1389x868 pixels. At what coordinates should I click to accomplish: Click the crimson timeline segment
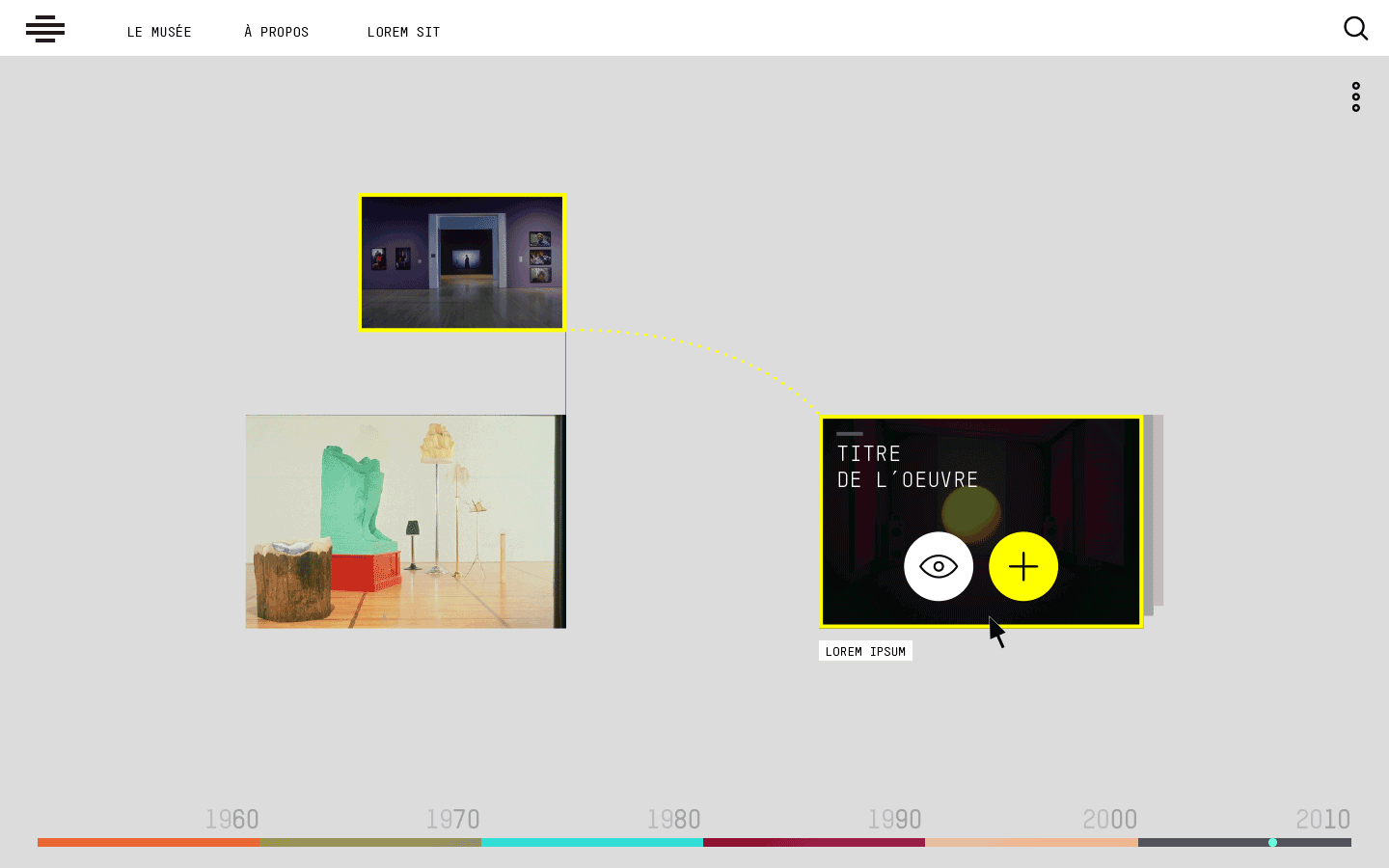pyautogui.click(x=814, y=842)
